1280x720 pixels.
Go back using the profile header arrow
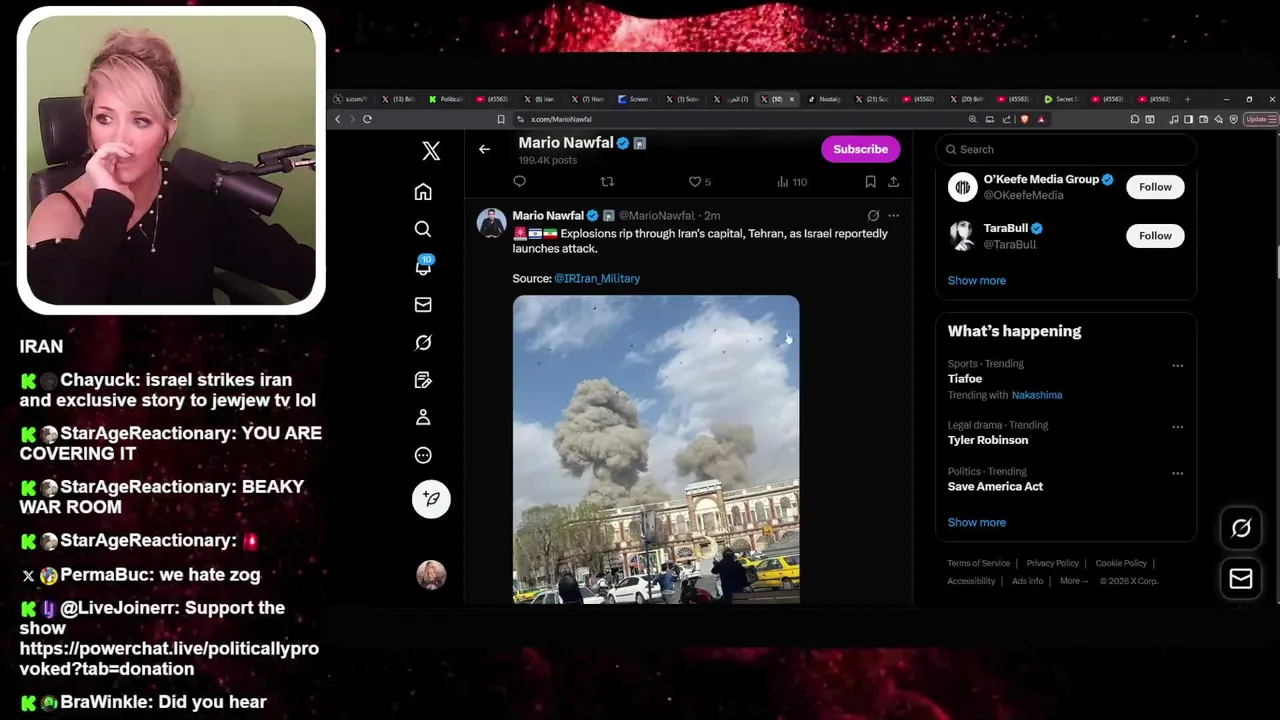tap(484, 149)
